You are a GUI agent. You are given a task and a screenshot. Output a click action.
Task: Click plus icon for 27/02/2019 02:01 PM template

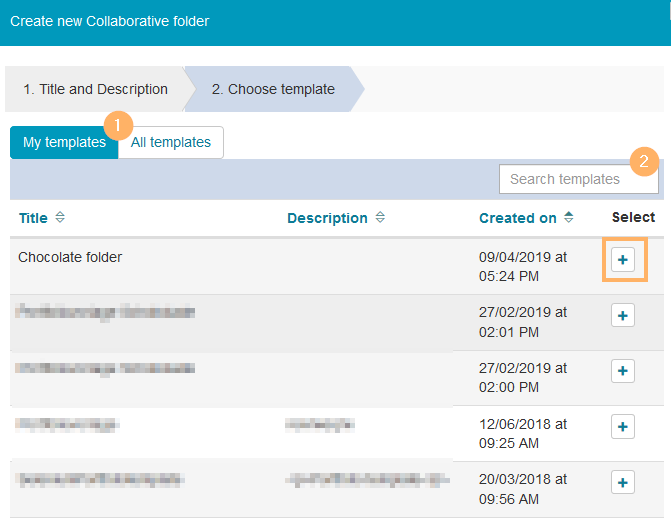pyautogui.click(x=622, y=316)
